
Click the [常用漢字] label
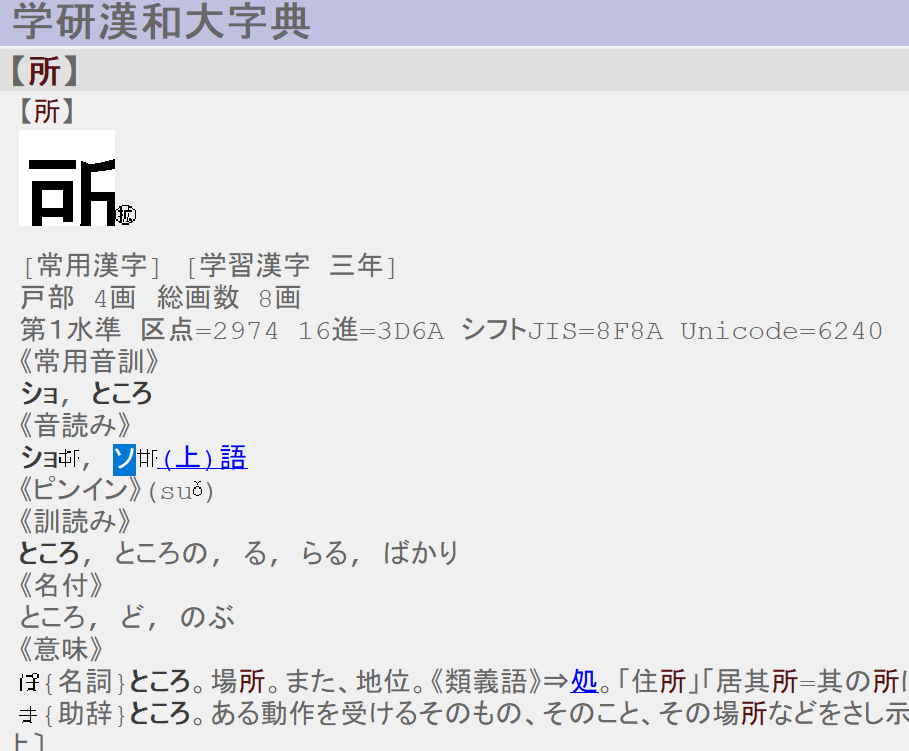pyautogui.click(x=92, y=266)
